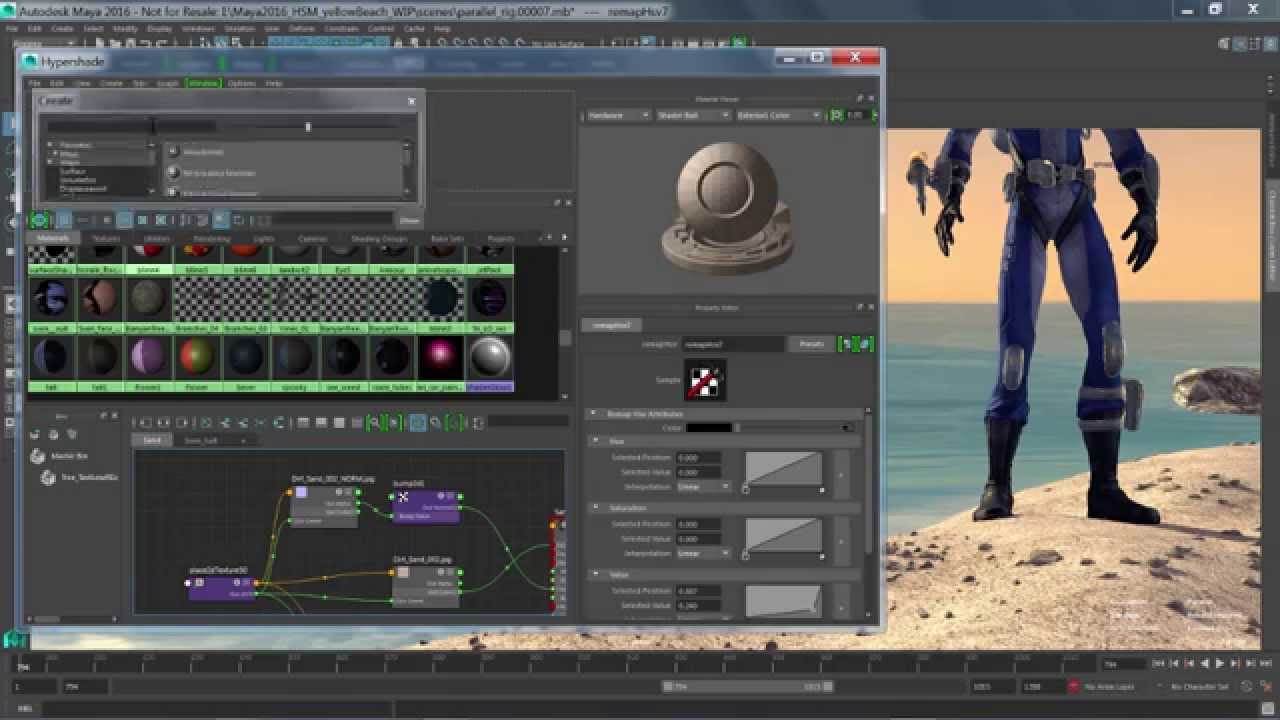Switch to the Shading Groups tab
Screen dimensions: 1280x720
[379, 238]
